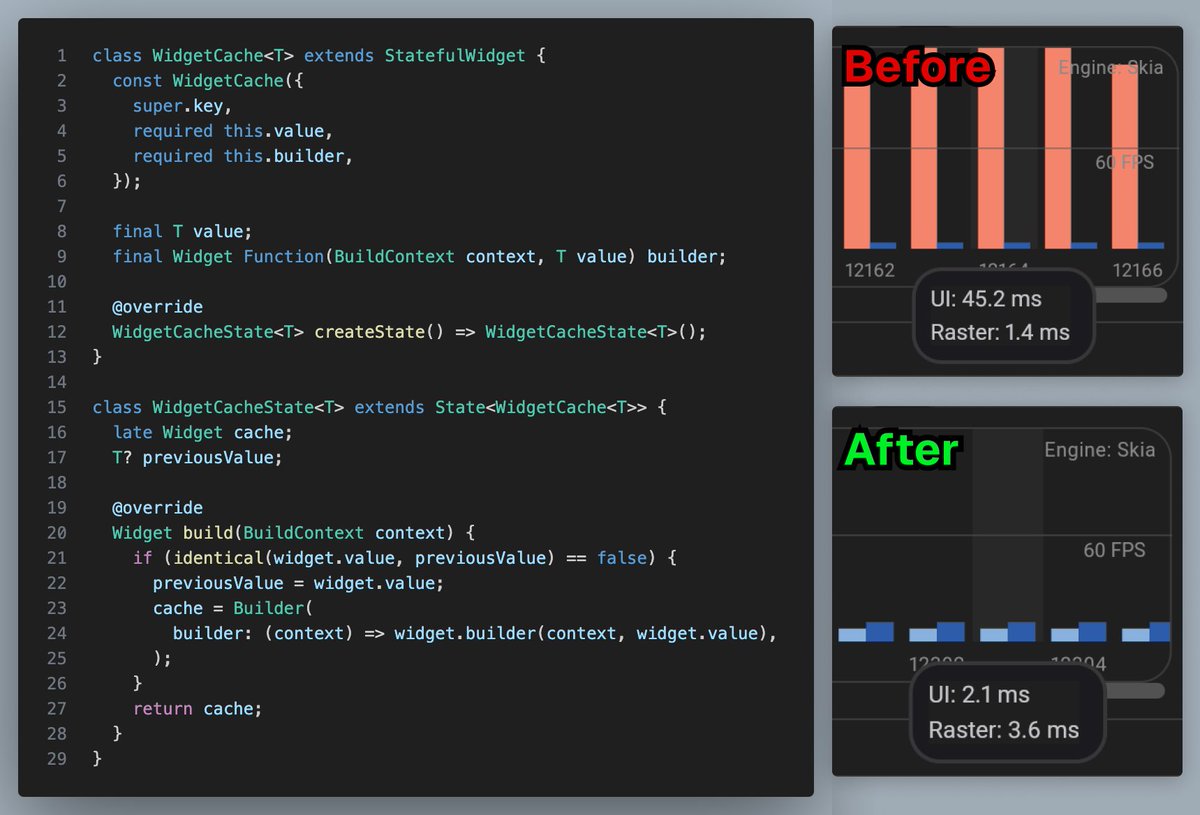
Task: Click the 'super.key,' code line
Action: [183, 105]
